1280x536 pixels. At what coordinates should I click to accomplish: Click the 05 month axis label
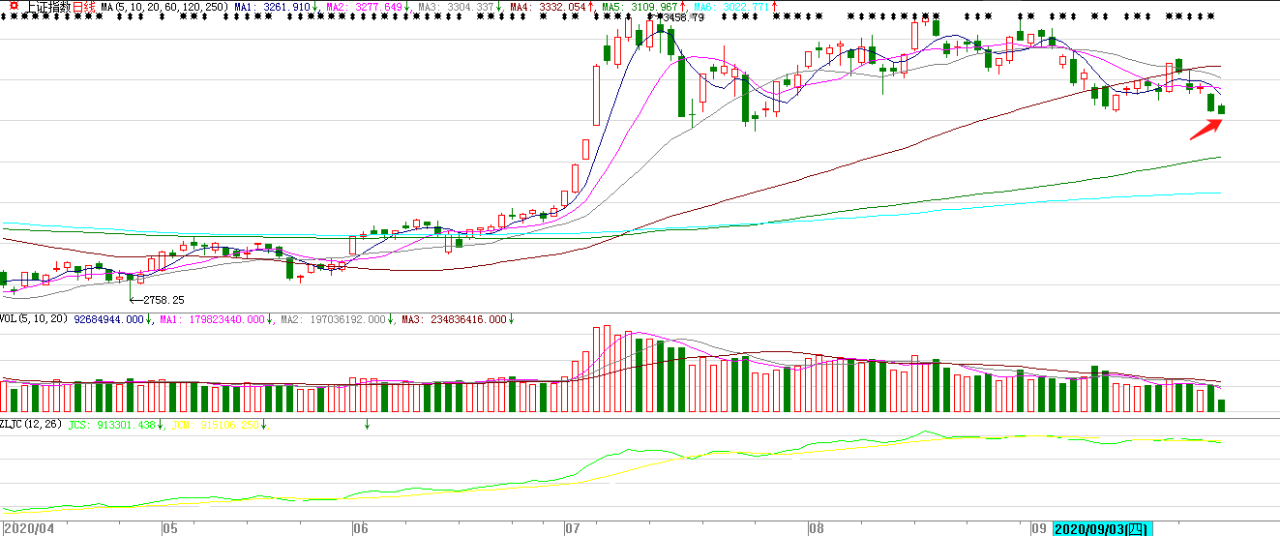pyautogui.click(x=170, y=527)
